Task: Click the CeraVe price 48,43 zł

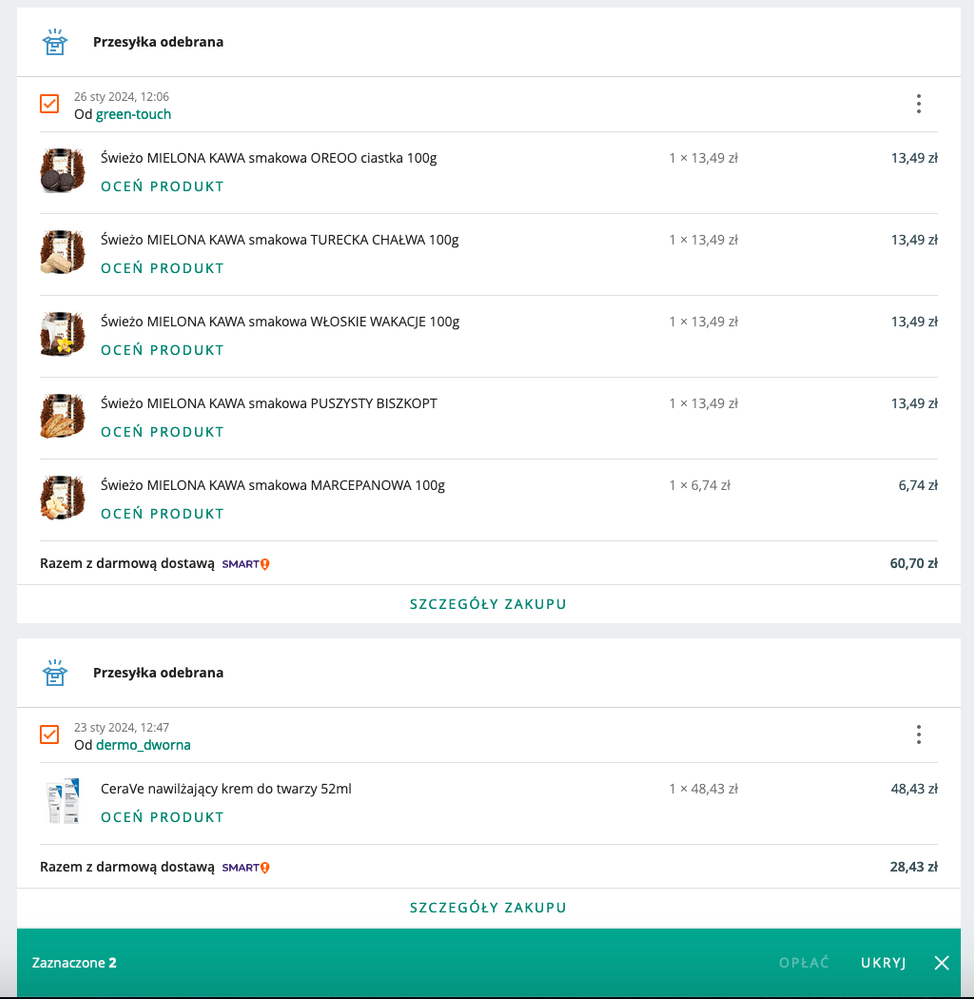Action: coord(914,789)
